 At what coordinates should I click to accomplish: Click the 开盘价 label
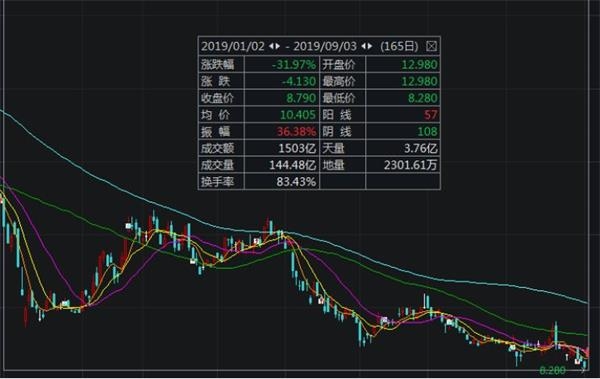pos(339,64)
